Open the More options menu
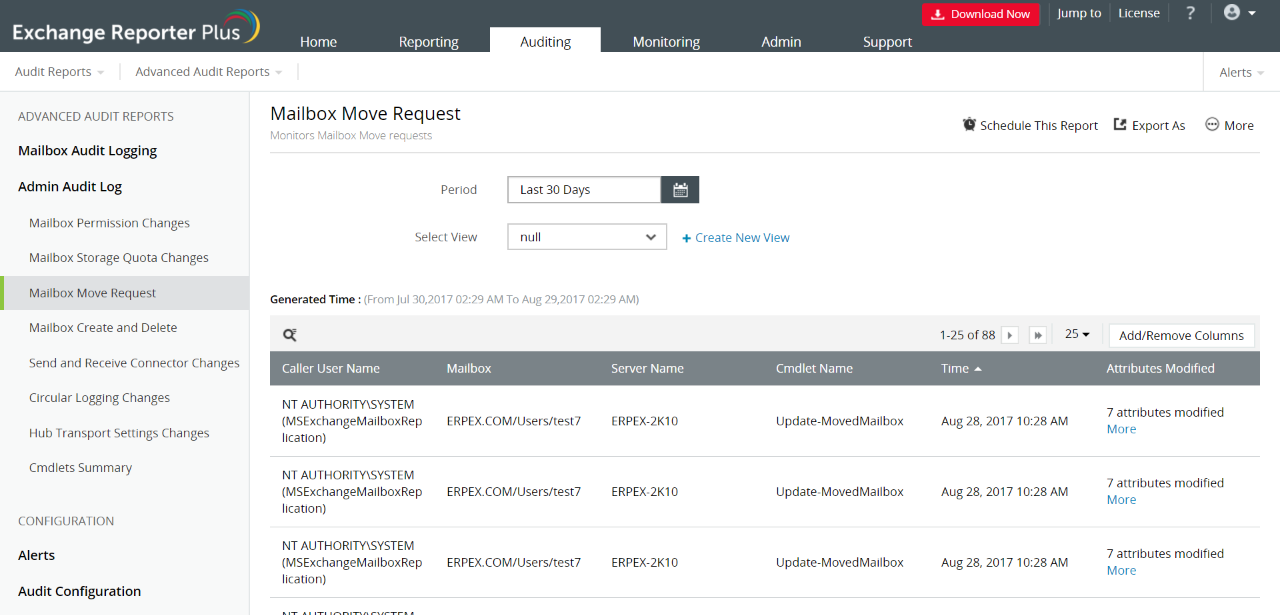1280x615 pixels. (x=1229, y=125)
